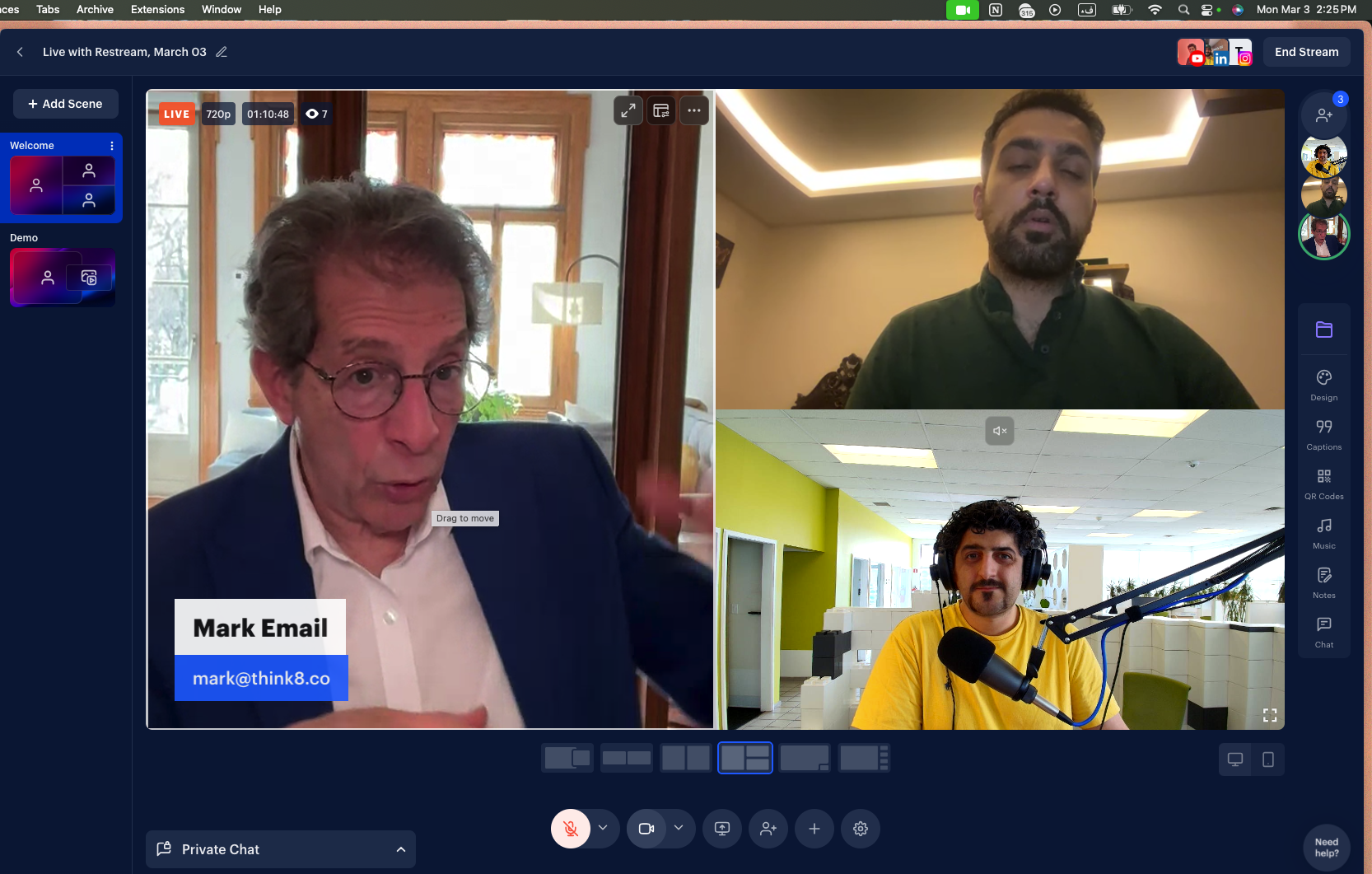Viewport: 1372px width, 874px height.
Task: Select the equal two-column layout
Action: pyautogui.click(x=686, y=758)
